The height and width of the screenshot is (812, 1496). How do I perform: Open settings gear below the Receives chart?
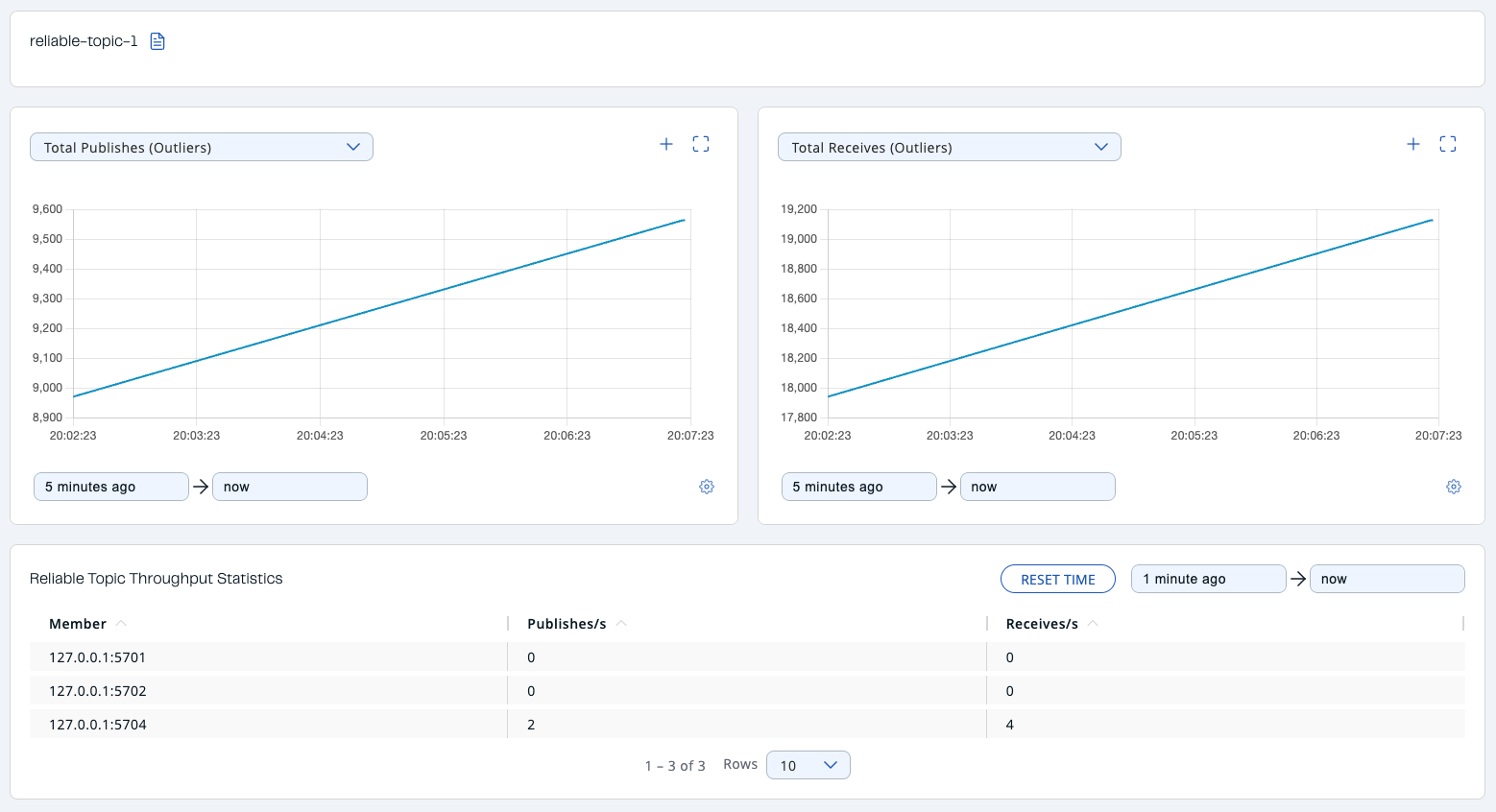[1454, 487]
